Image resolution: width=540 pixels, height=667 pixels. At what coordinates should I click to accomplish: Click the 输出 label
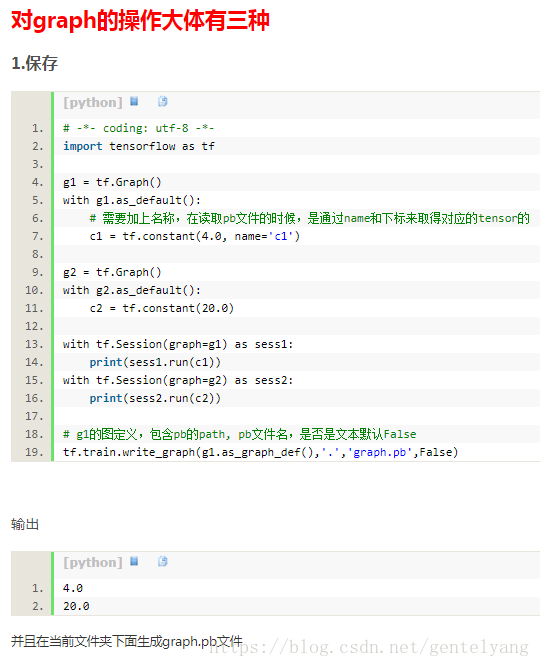tap(25, 524)
